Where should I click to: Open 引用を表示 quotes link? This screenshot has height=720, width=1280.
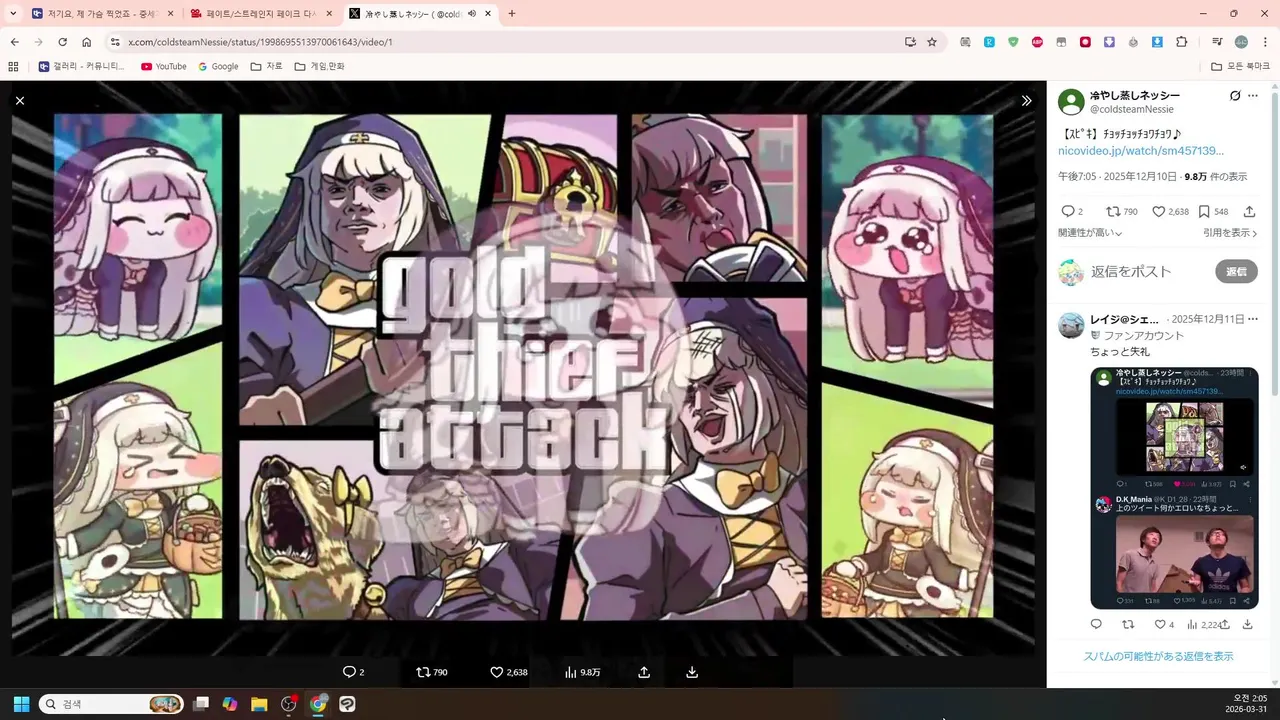tap(1230, 233)
